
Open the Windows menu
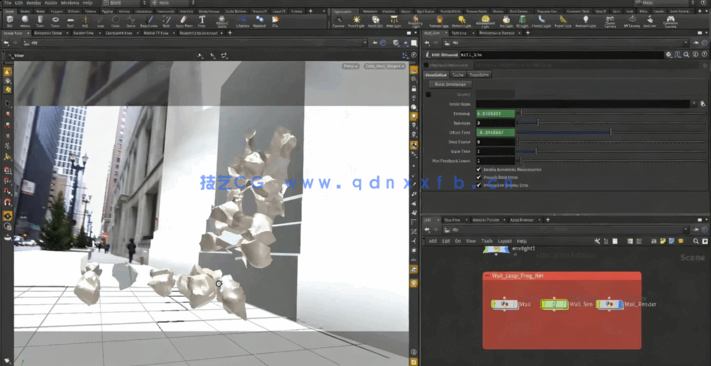point(69,3)
